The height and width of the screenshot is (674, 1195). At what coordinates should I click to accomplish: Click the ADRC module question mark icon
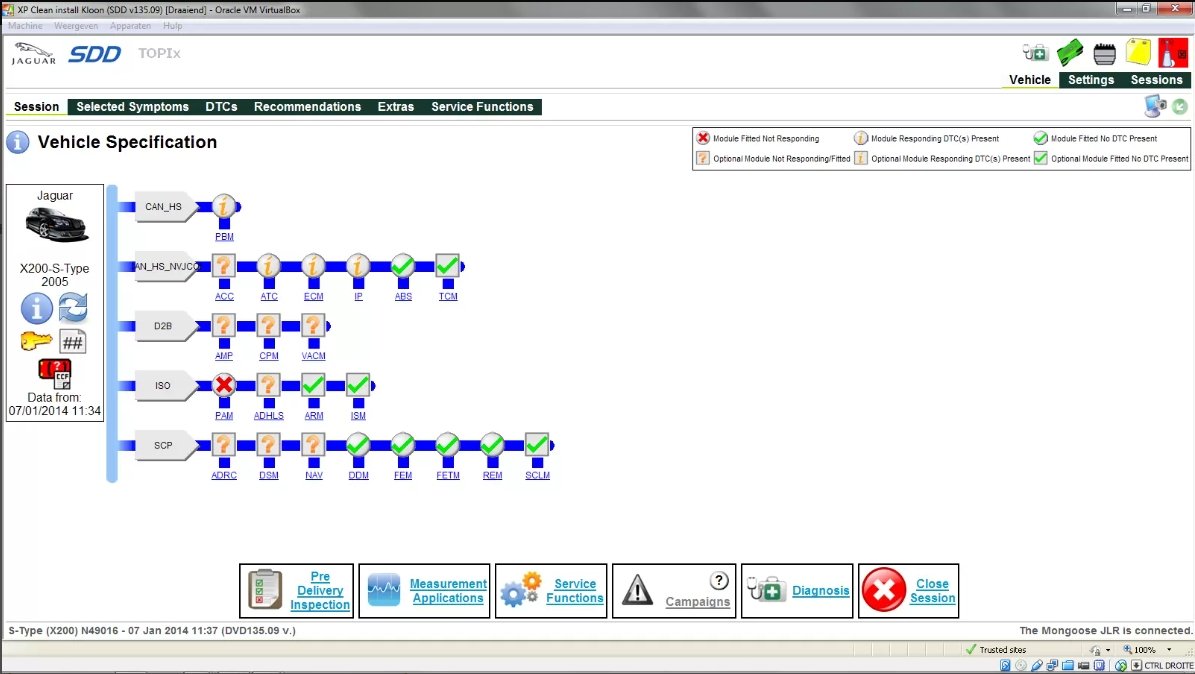224,445
